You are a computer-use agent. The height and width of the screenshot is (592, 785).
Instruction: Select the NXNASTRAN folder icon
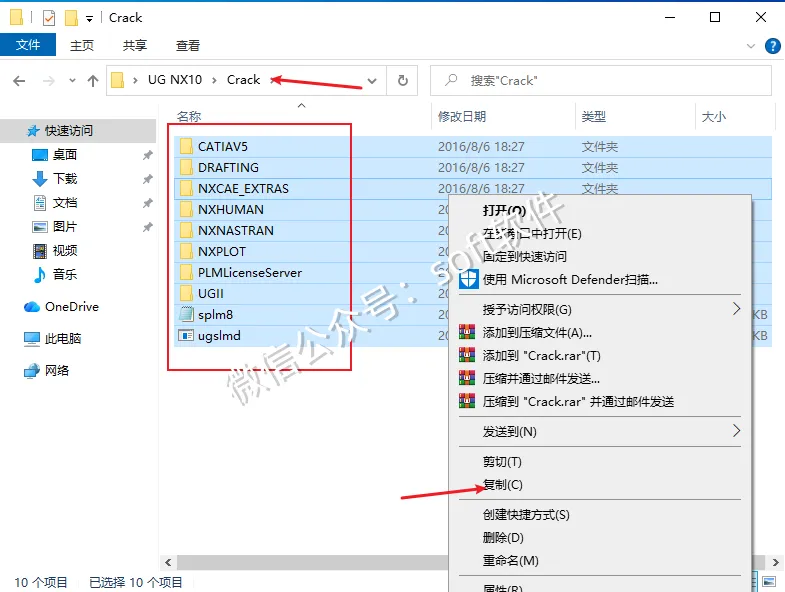pyautogui.click(x=186, y=230)
